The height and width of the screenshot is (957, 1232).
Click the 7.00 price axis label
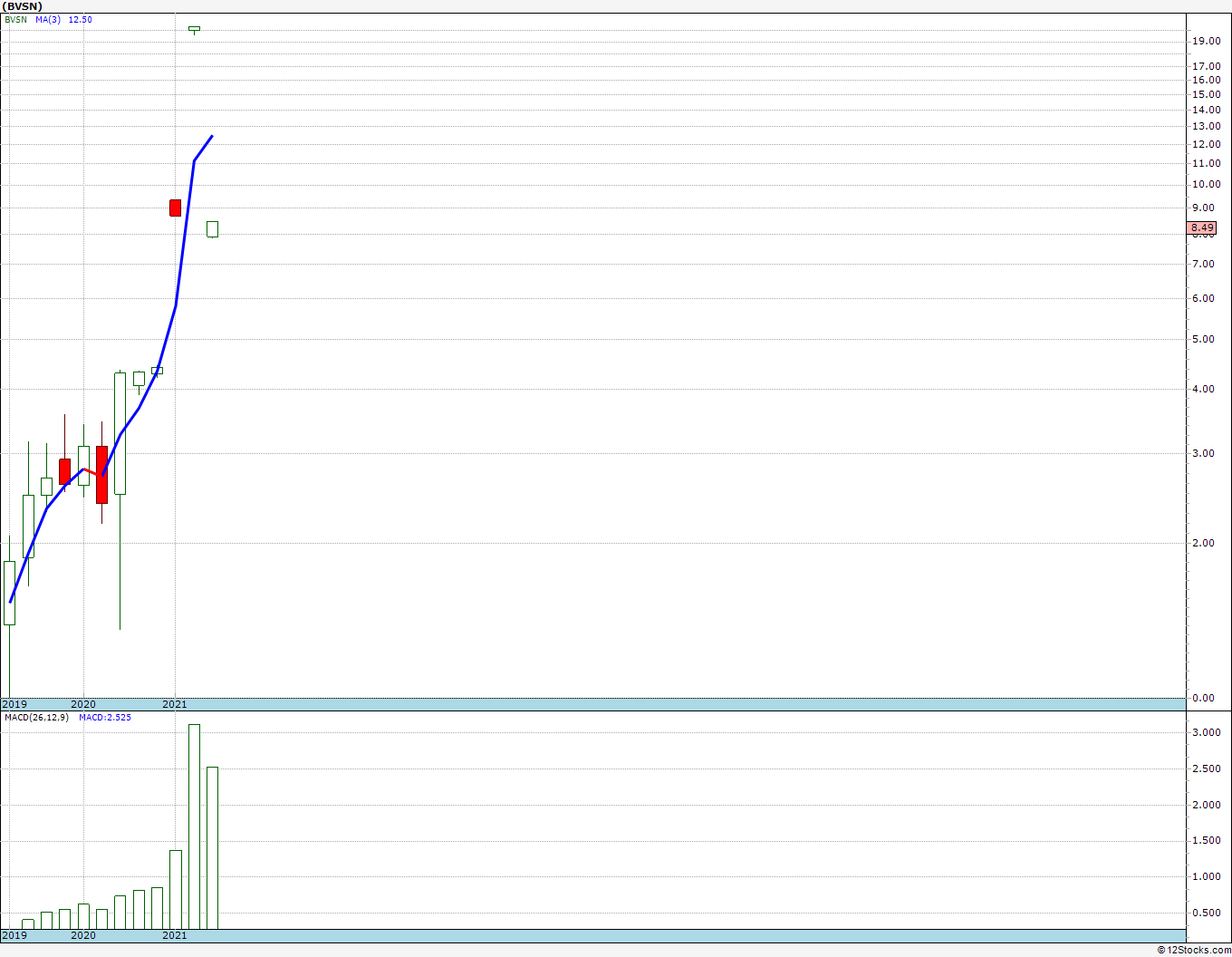click(1203, 264)
